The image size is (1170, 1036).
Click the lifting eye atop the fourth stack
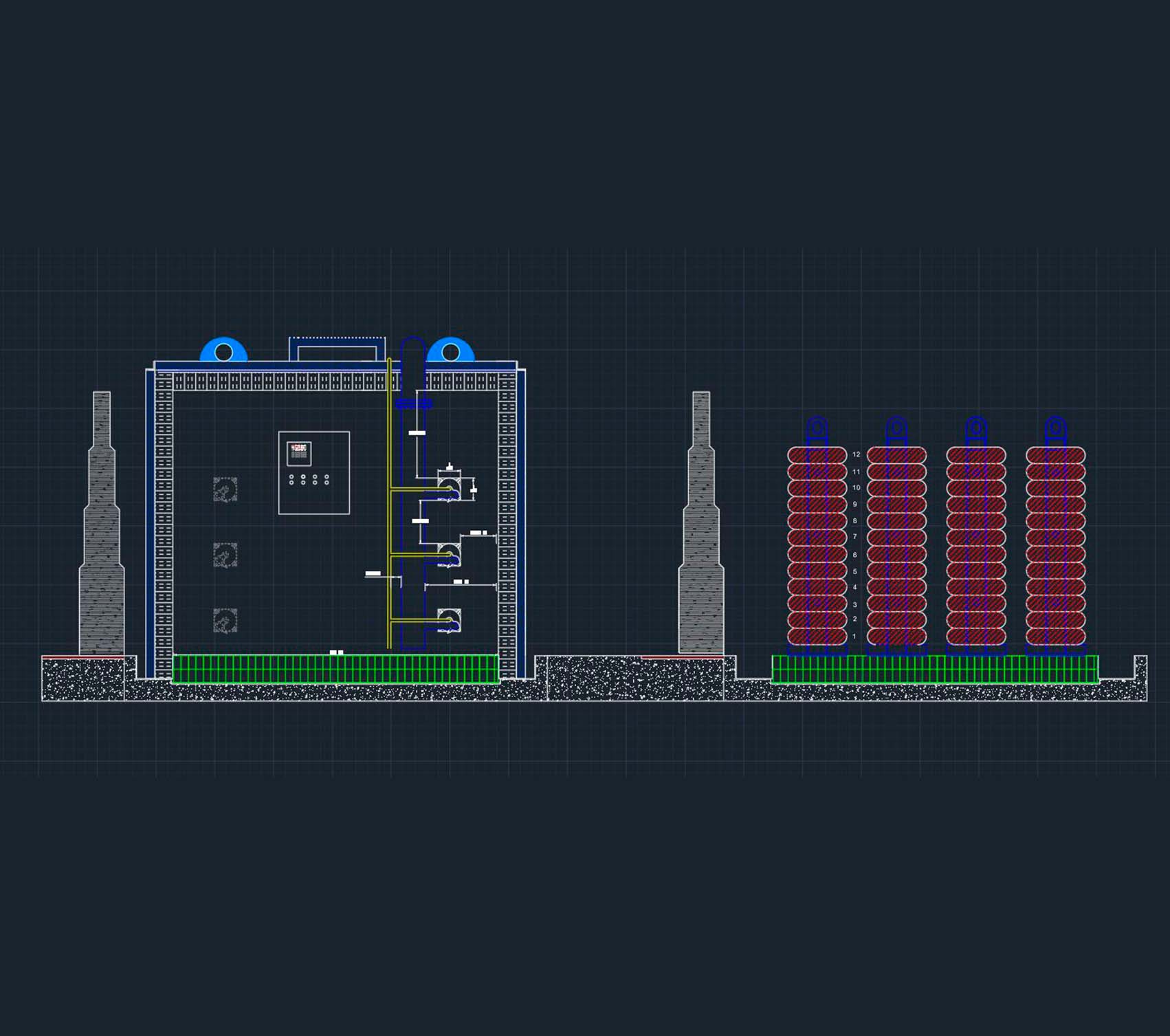[1055, 428]
